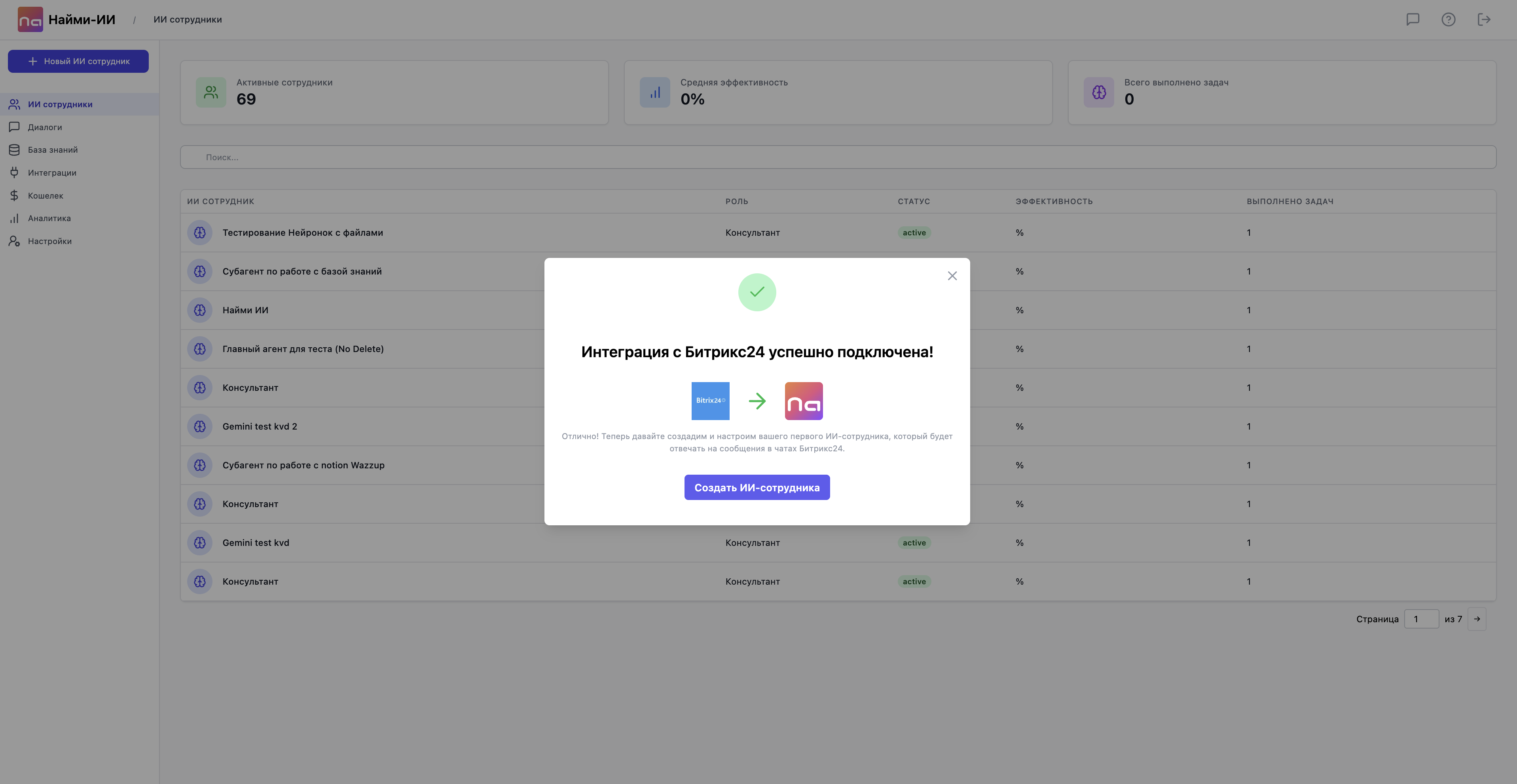Click the Найми-ИИ logo inside the dialog
This screenshot has height=784, width=1517.
click(803, 401)
